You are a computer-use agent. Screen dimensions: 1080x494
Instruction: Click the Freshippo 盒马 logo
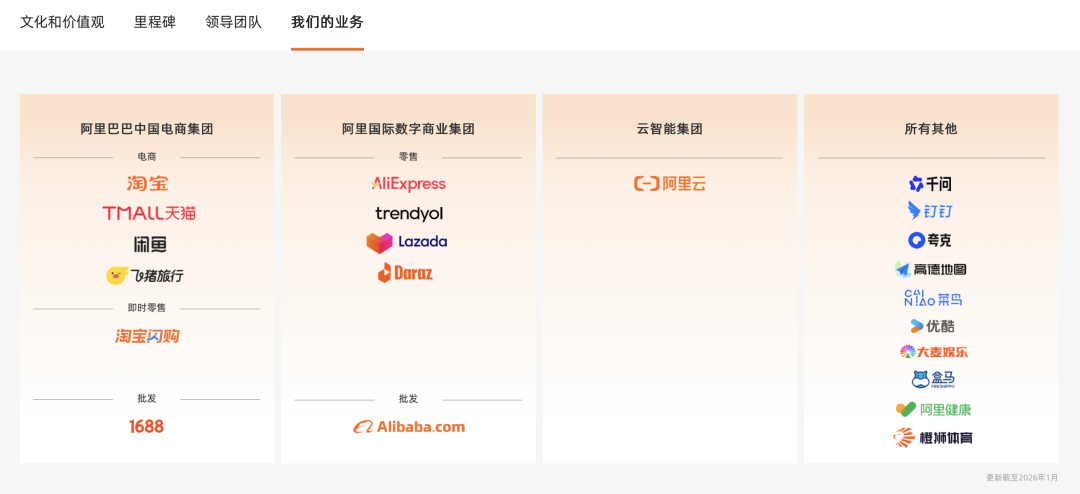point(932,380)
